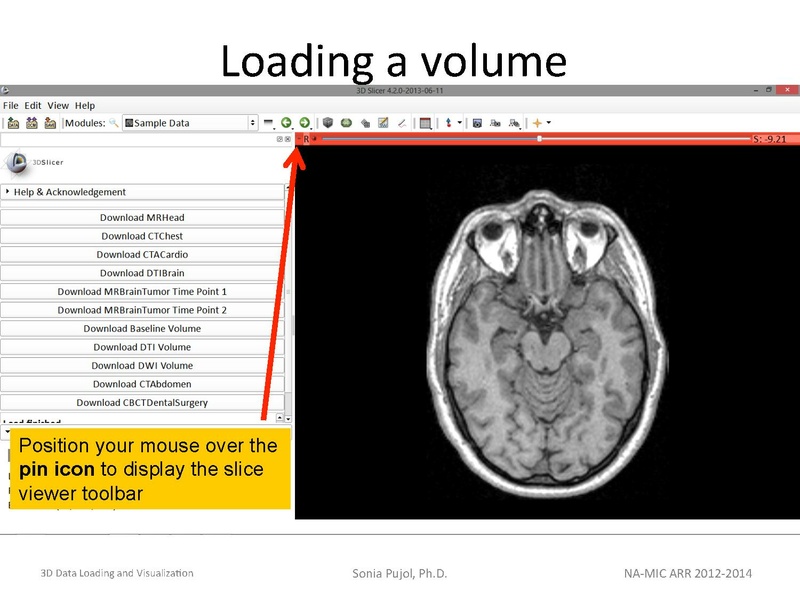This screenshot has width=800, height=600.
Task: Expand the crosshair options dropdown arrow
Action: click(x=549, y=122)
